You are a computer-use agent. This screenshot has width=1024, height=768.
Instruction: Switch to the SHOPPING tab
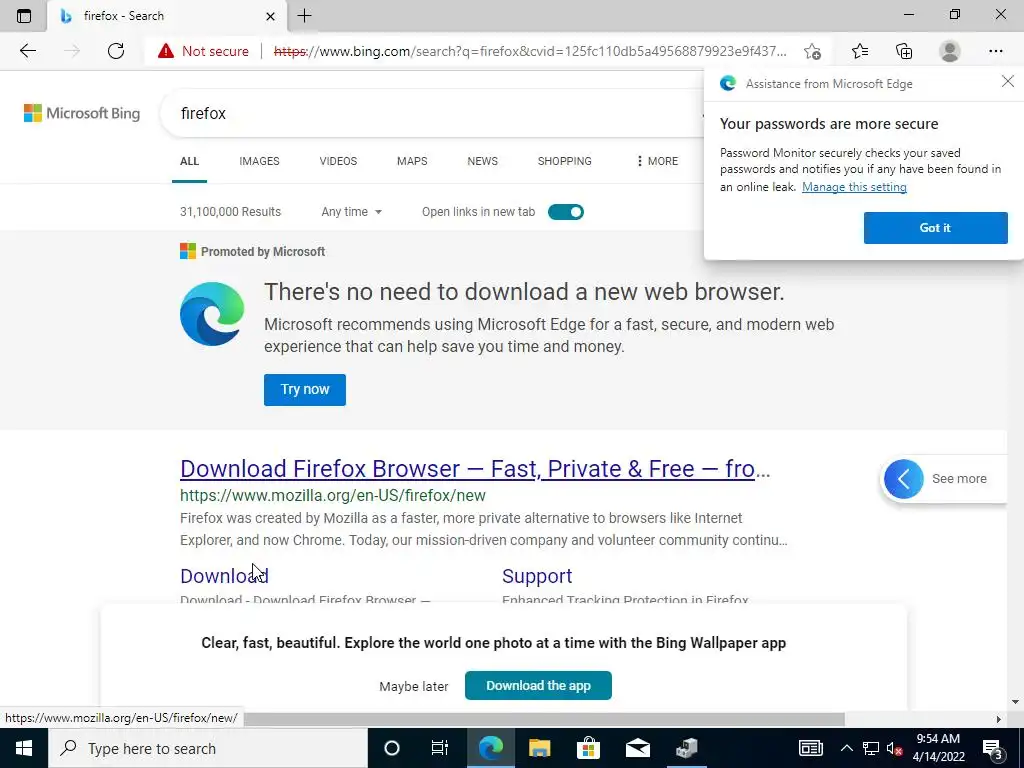coord(564,161)
